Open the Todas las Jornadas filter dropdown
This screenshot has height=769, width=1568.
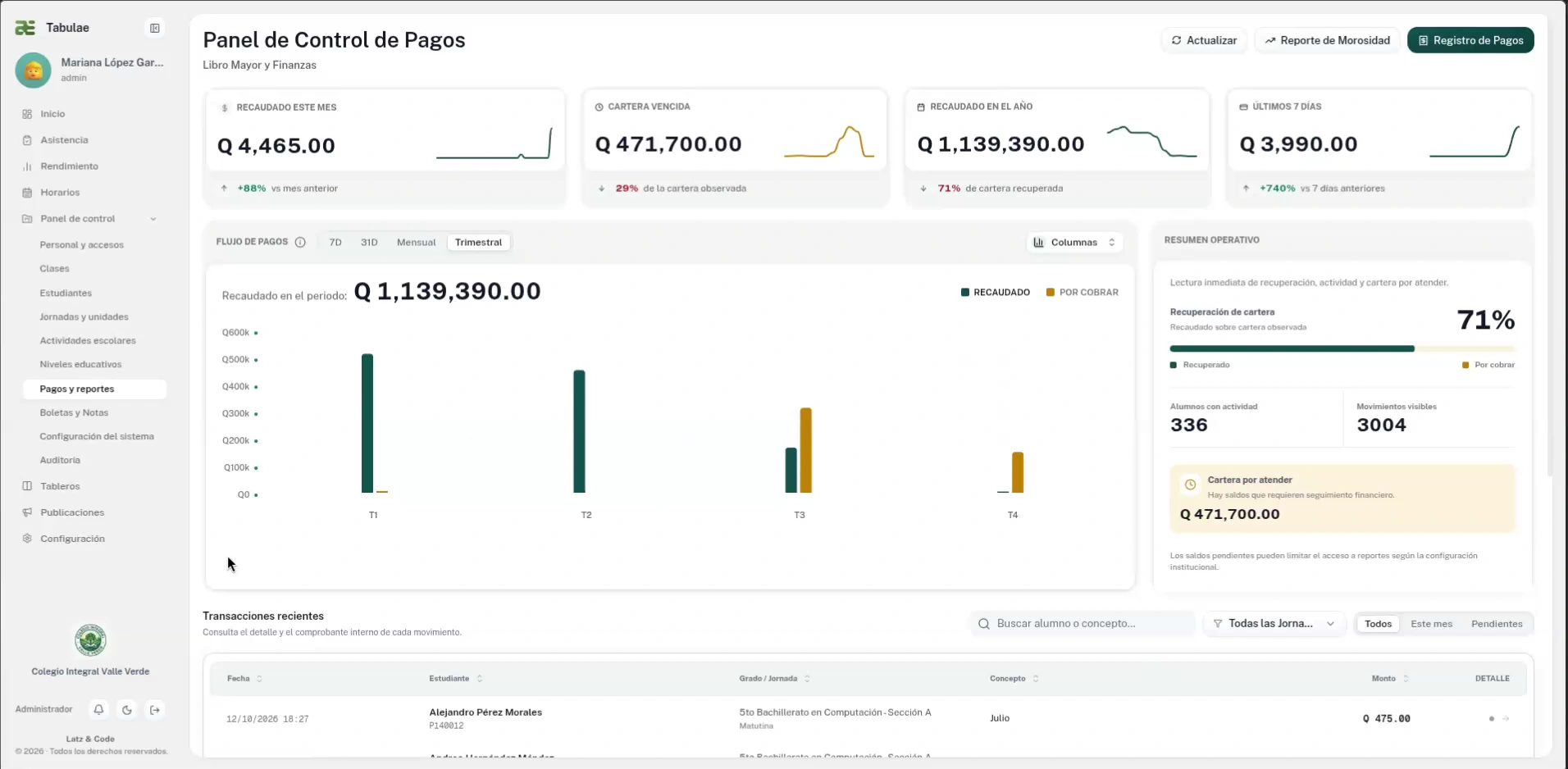[1274, 624]
